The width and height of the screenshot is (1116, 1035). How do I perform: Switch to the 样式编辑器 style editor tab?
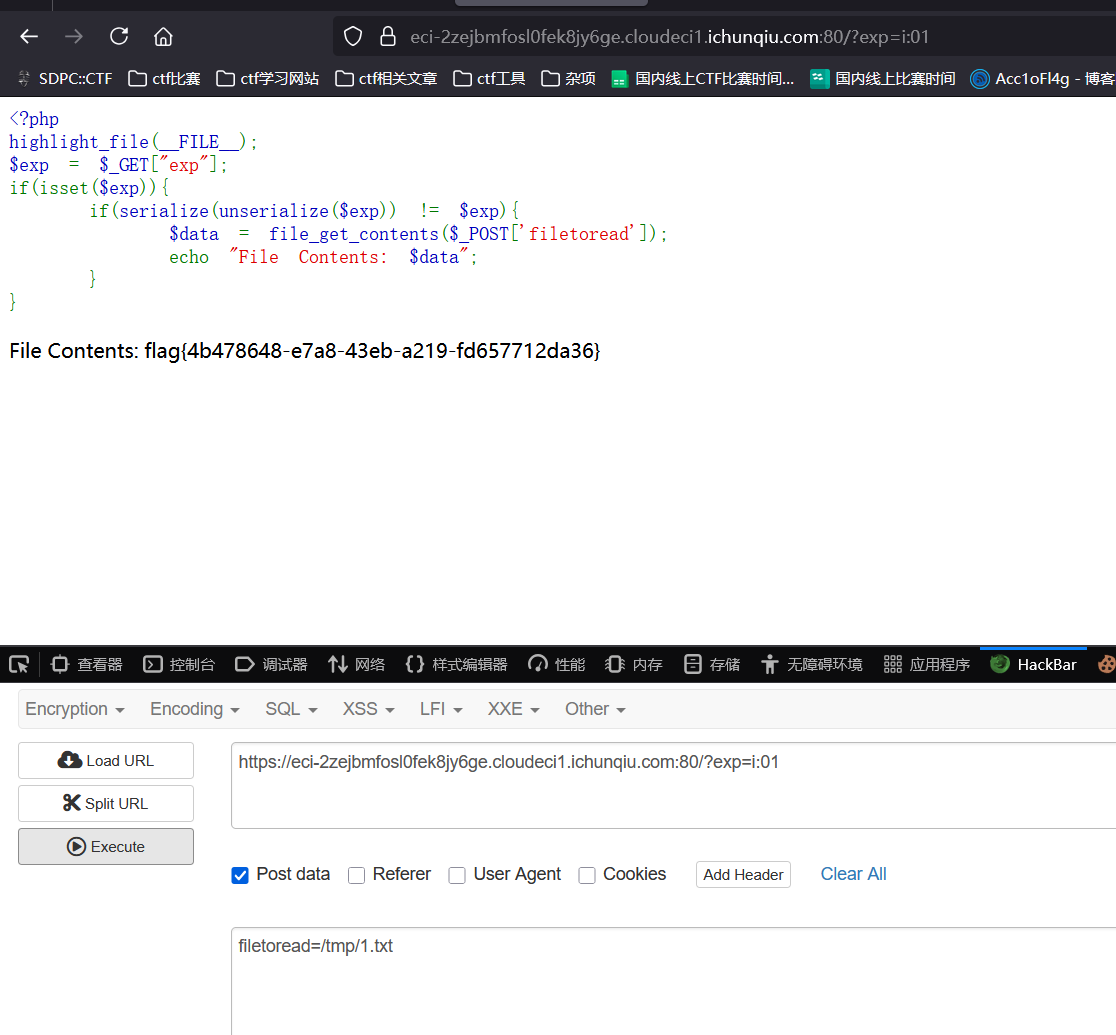pyautogui.click(x=456, y=664)
